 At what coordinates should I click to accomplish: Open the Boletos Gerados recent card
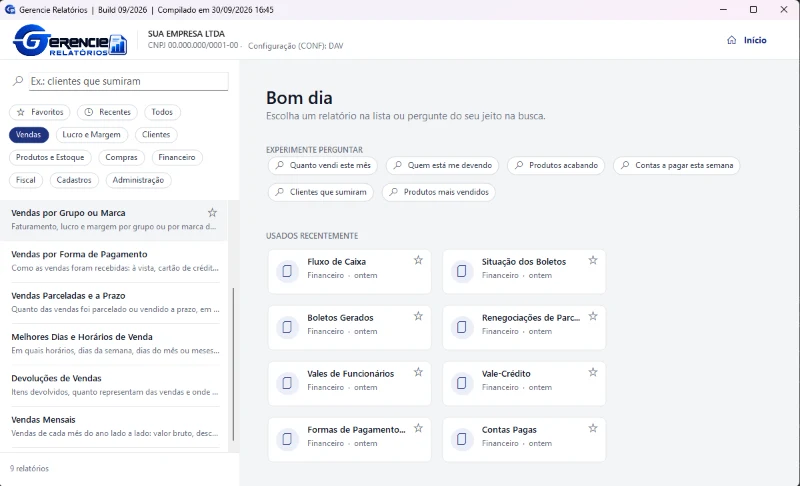[x=349, y=327]
